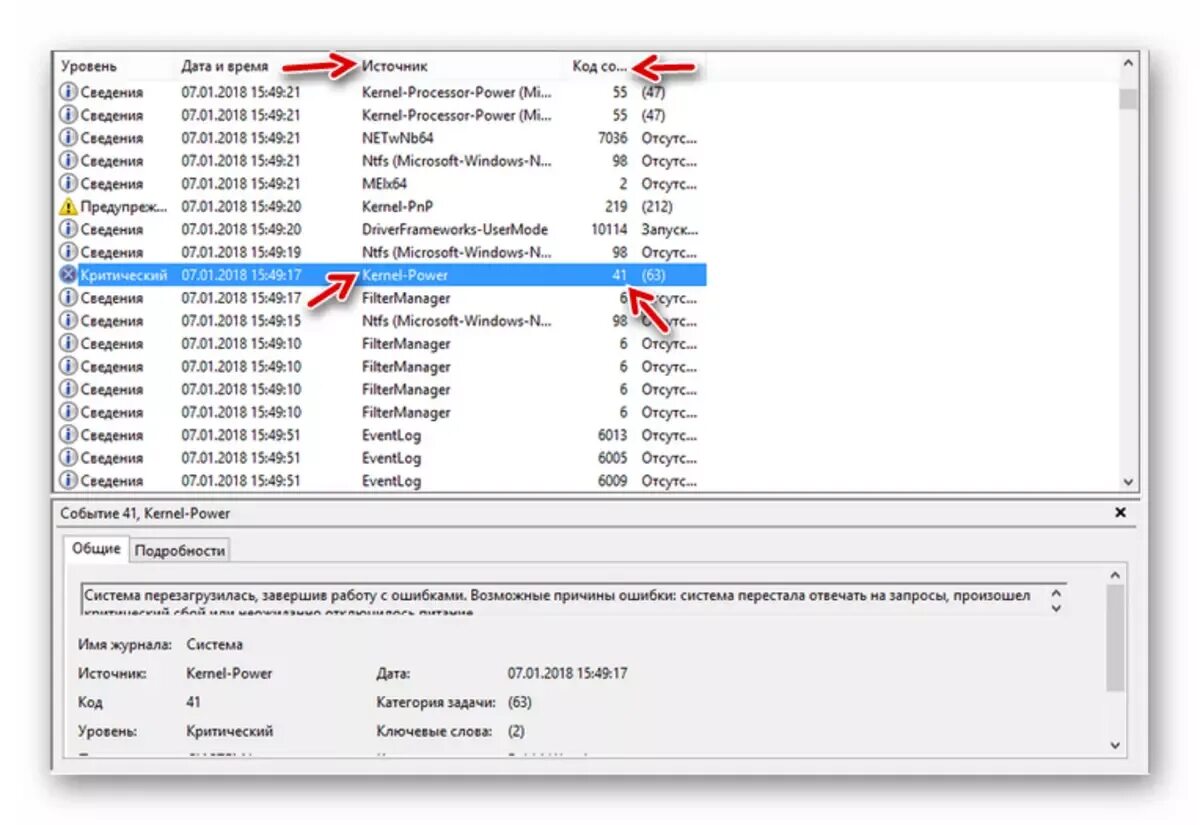Click the 07.01.2018 15:49:15 date cell
The image size is (1200, 825).
pos(241,321)
